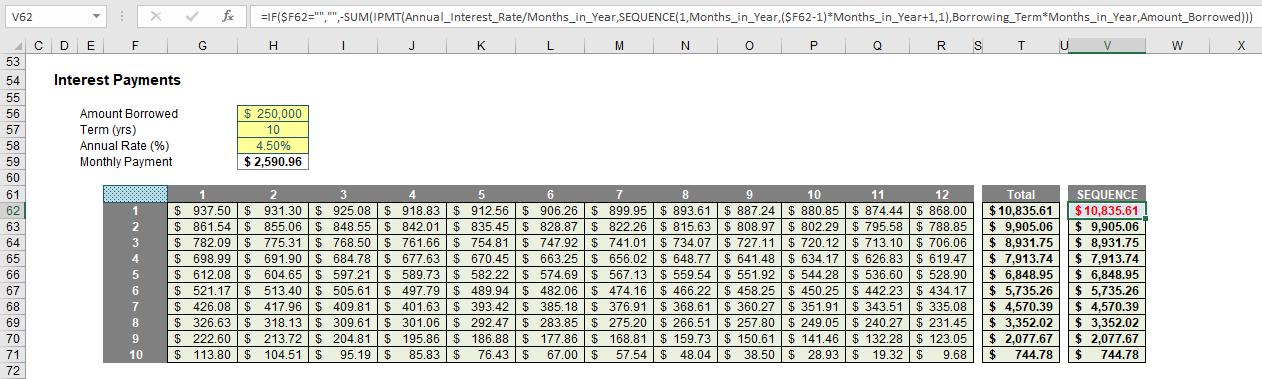Screen dimensions: 1262x379
Task: Select row 62 header
Action: pos(14,211)
